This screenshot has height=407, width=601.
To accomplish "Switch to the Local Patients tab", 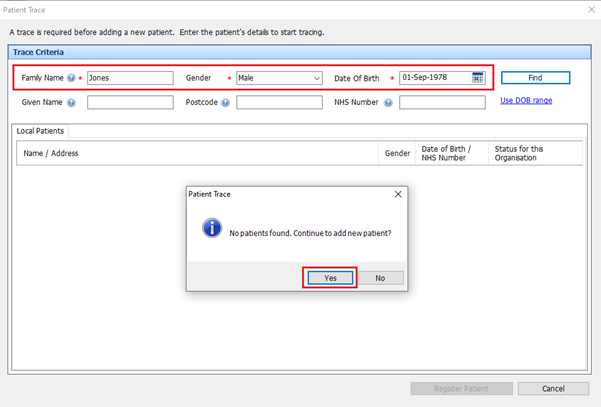I will click(41, 131).
